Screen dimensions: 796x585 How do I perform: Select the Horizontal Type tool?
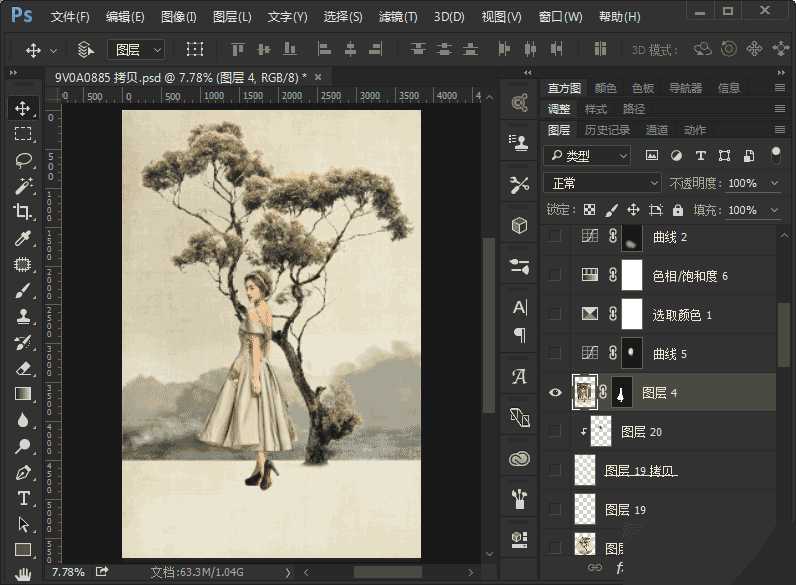point(23,498)
